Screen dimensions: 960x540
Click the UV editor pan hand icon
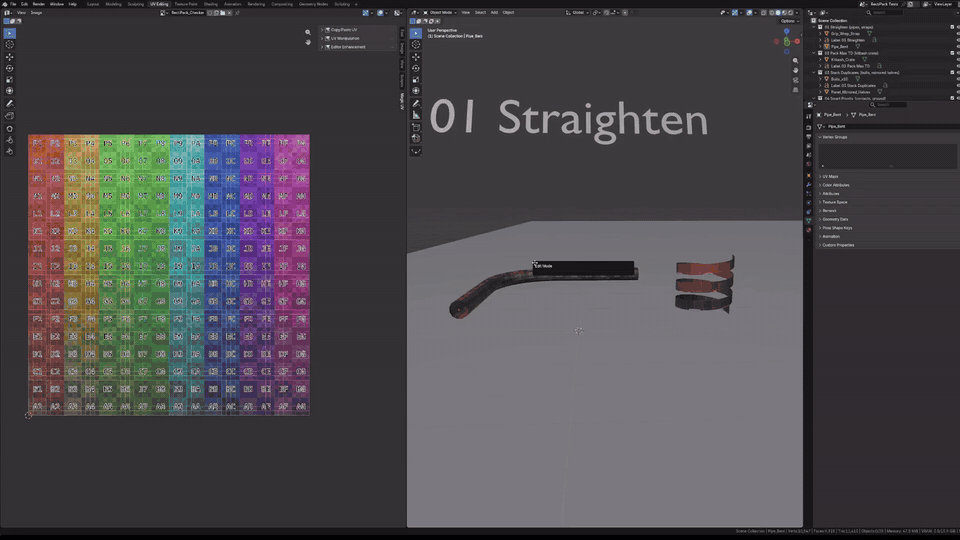click(308, 42)
